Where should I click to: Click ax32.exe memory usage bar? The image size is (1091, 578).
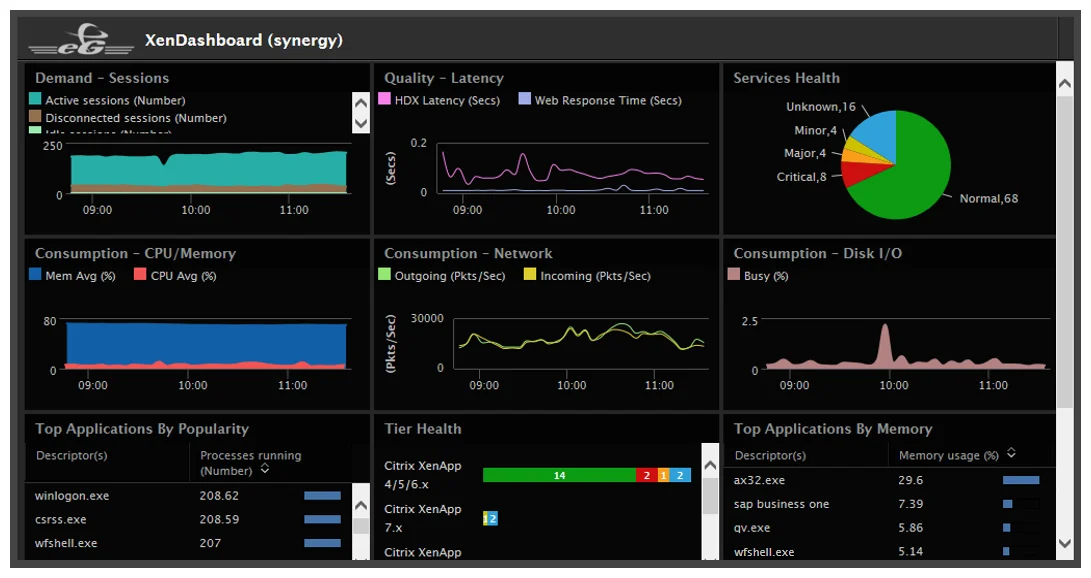coord(1021,480)
